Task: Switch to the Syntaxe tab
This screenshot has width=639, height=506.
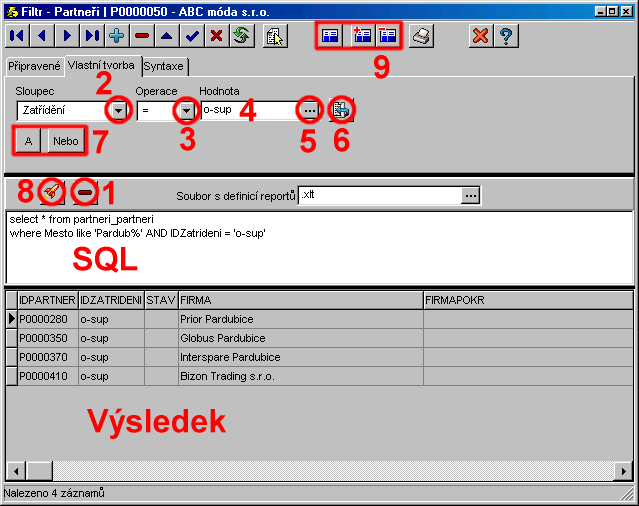Action: [x=163, y=66]
